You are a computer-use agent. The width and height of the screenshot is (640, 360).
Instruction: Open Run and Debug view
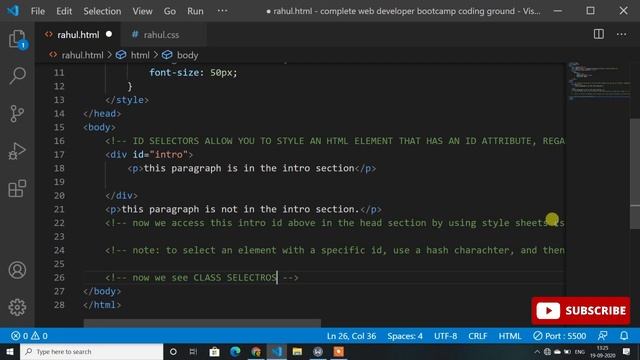tap(17, 151)
